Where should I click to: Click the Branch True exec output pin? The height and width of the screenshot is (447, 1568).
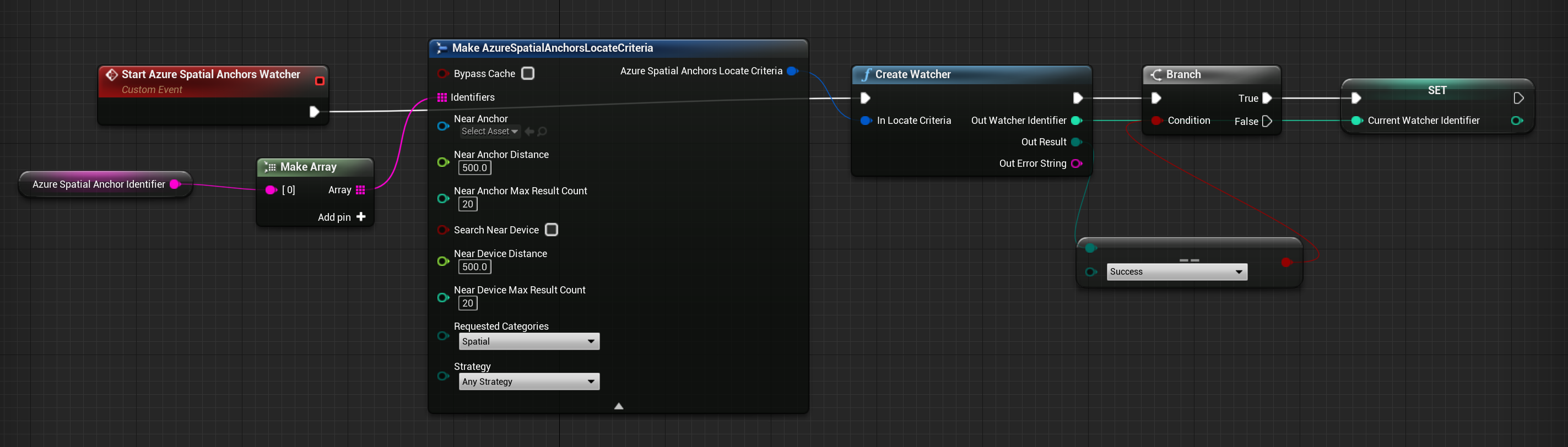(1267, 98)
